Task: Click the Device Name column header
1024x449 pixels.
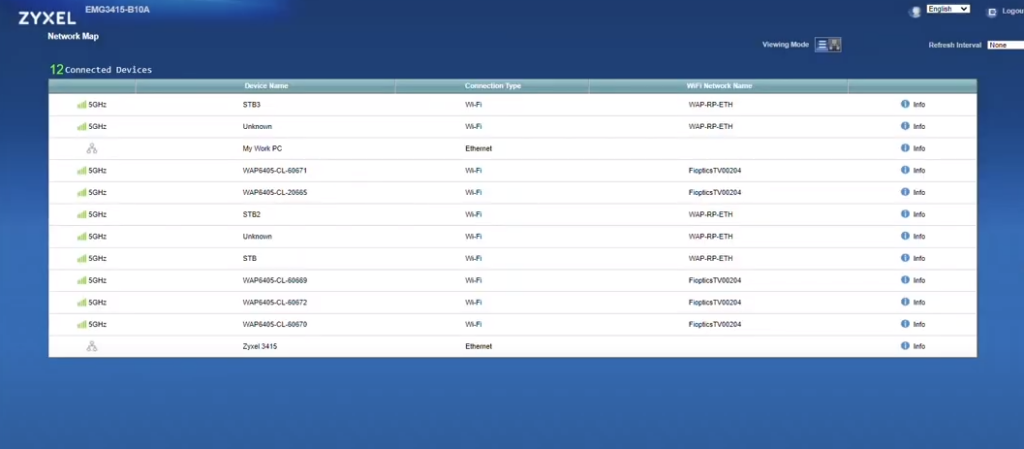Action: tap(266, 86)
